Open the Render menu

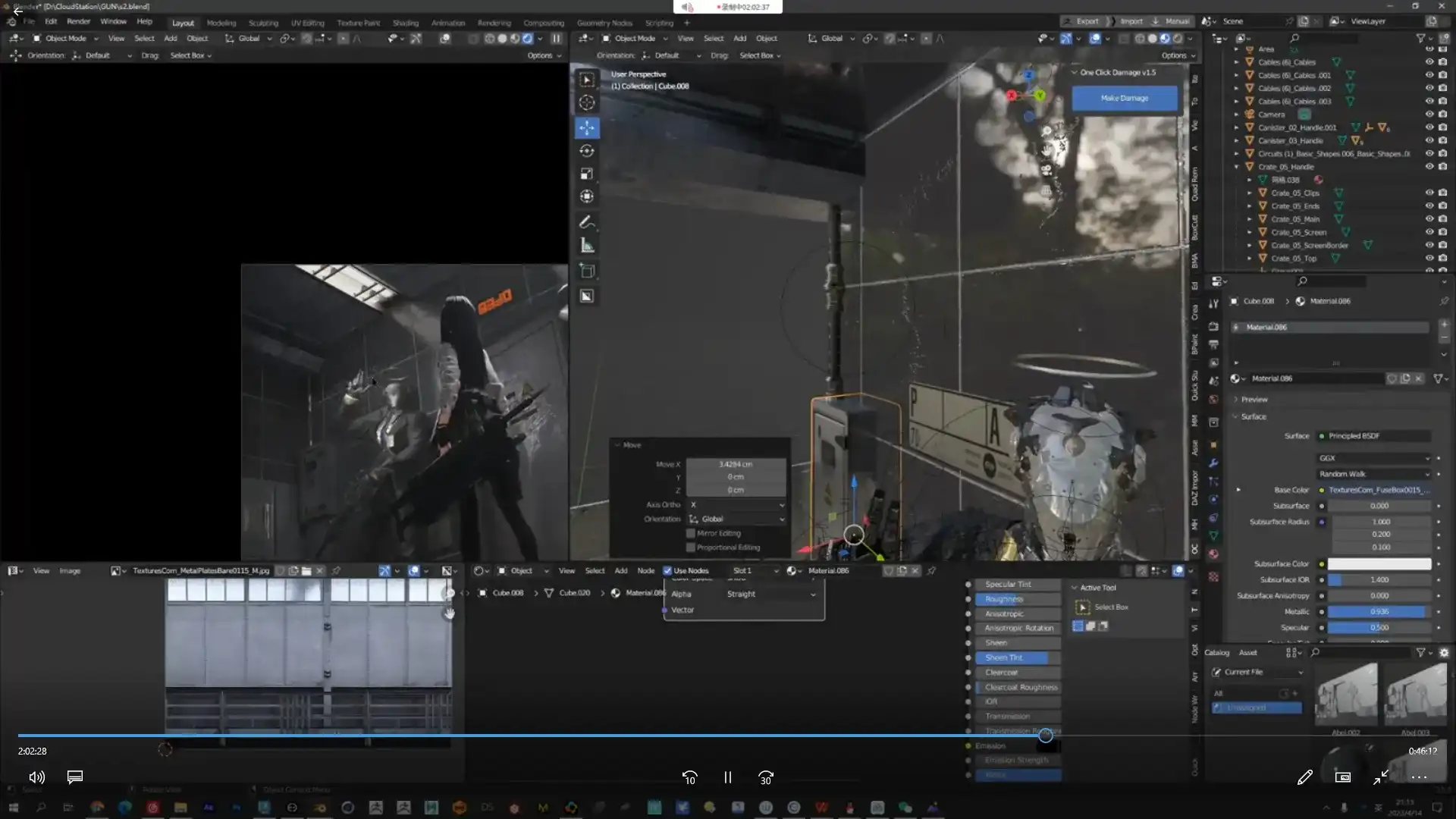78,21
